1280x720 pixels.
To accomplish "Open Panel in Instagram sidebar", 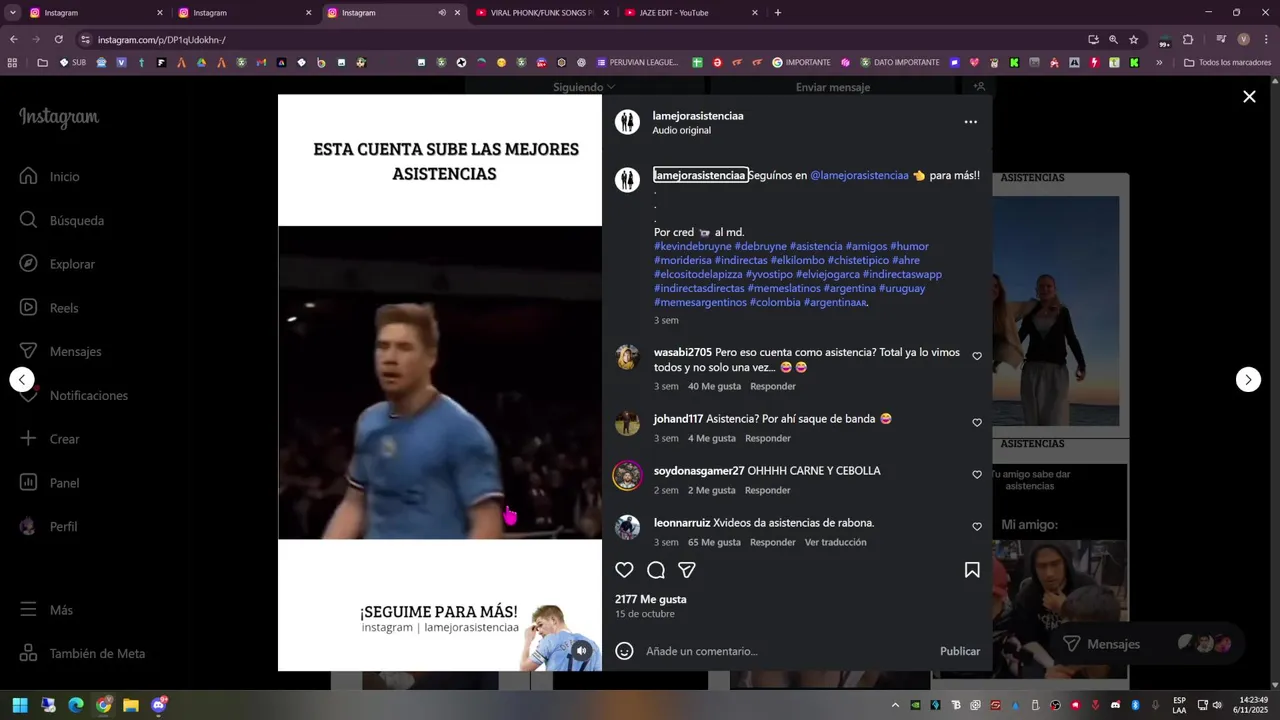I will 50,483.
